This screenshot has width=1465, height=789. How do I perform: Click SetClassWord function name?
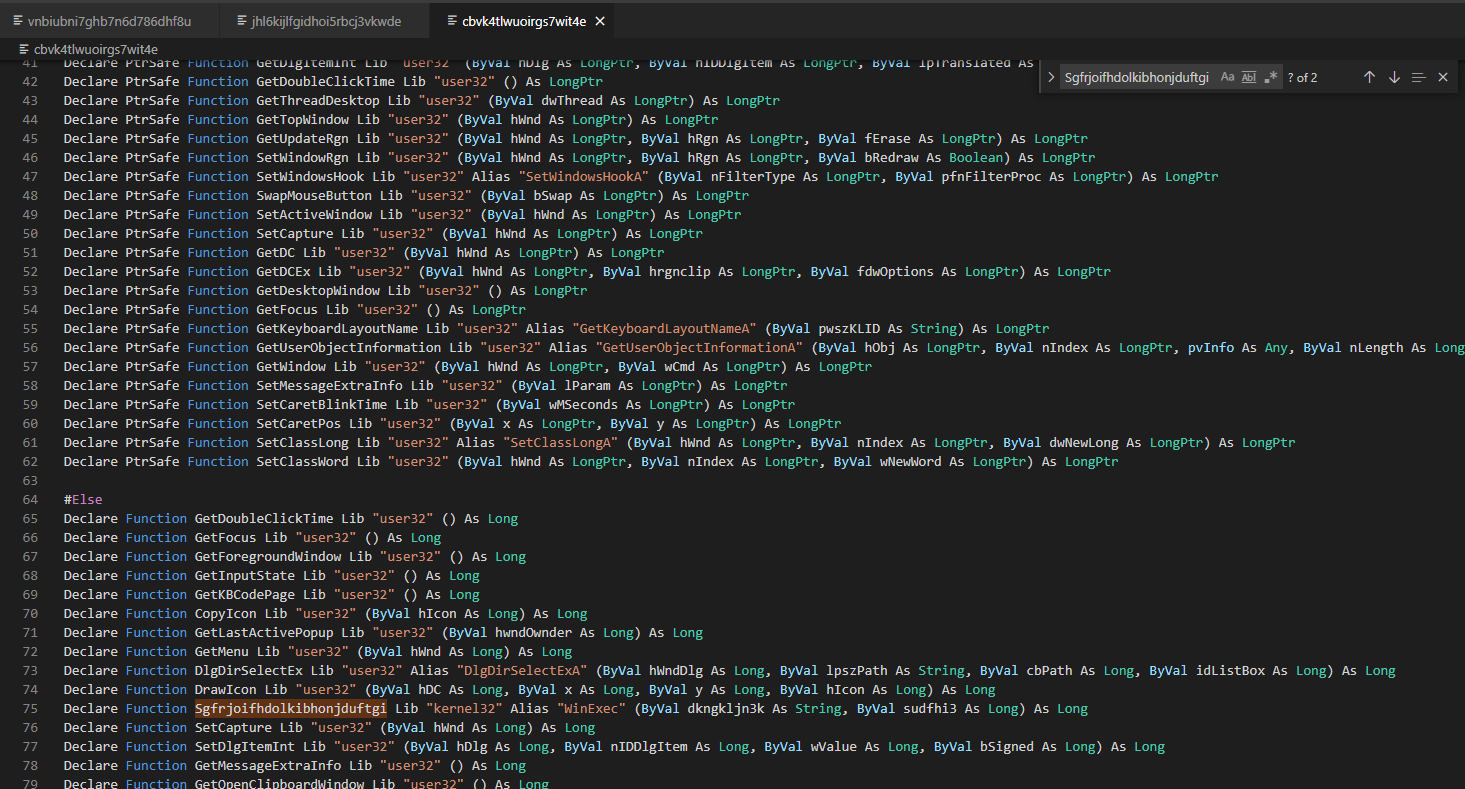(303, 461)
